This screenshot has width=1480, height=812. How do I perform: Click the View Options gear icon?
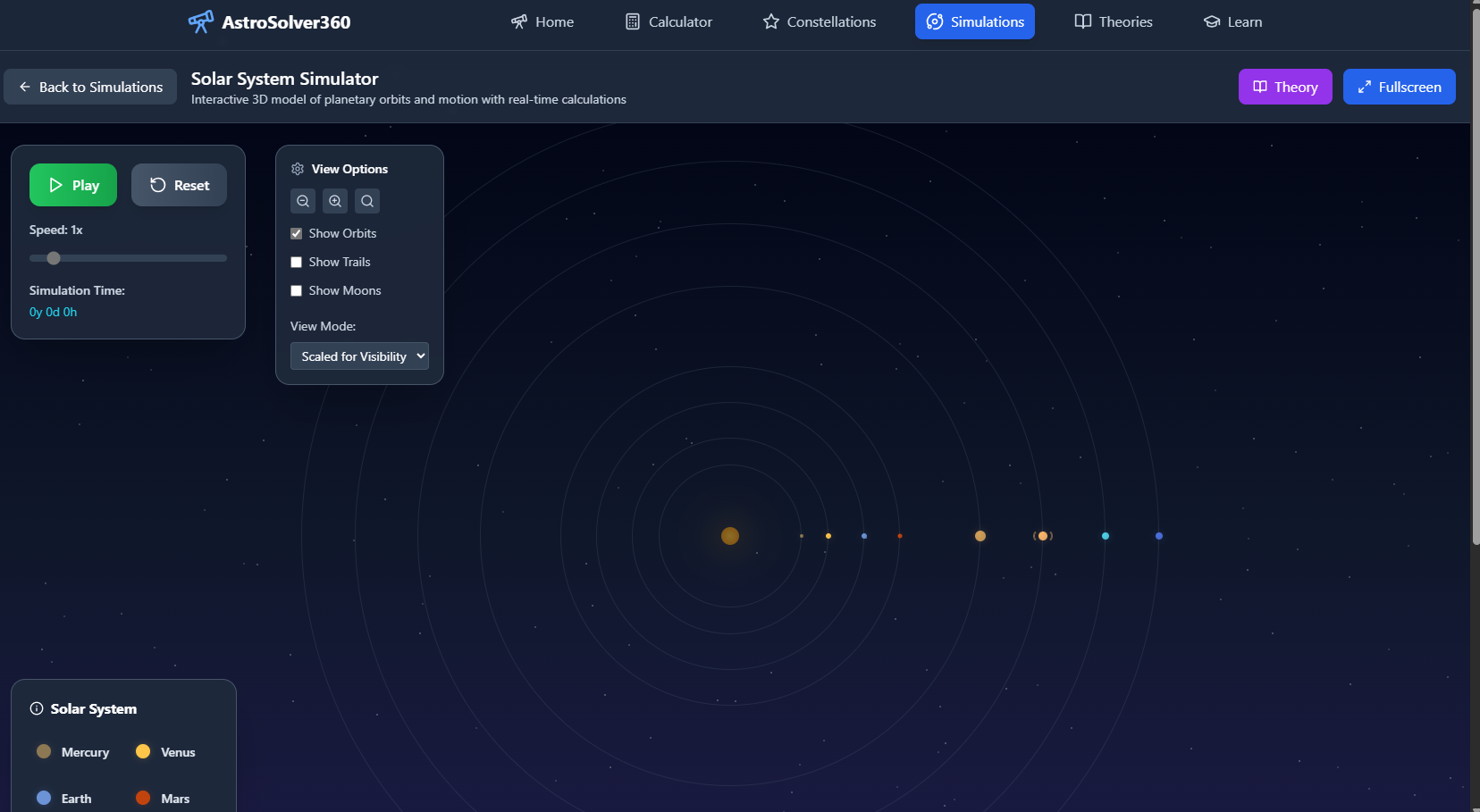click(x=298, y=169)
